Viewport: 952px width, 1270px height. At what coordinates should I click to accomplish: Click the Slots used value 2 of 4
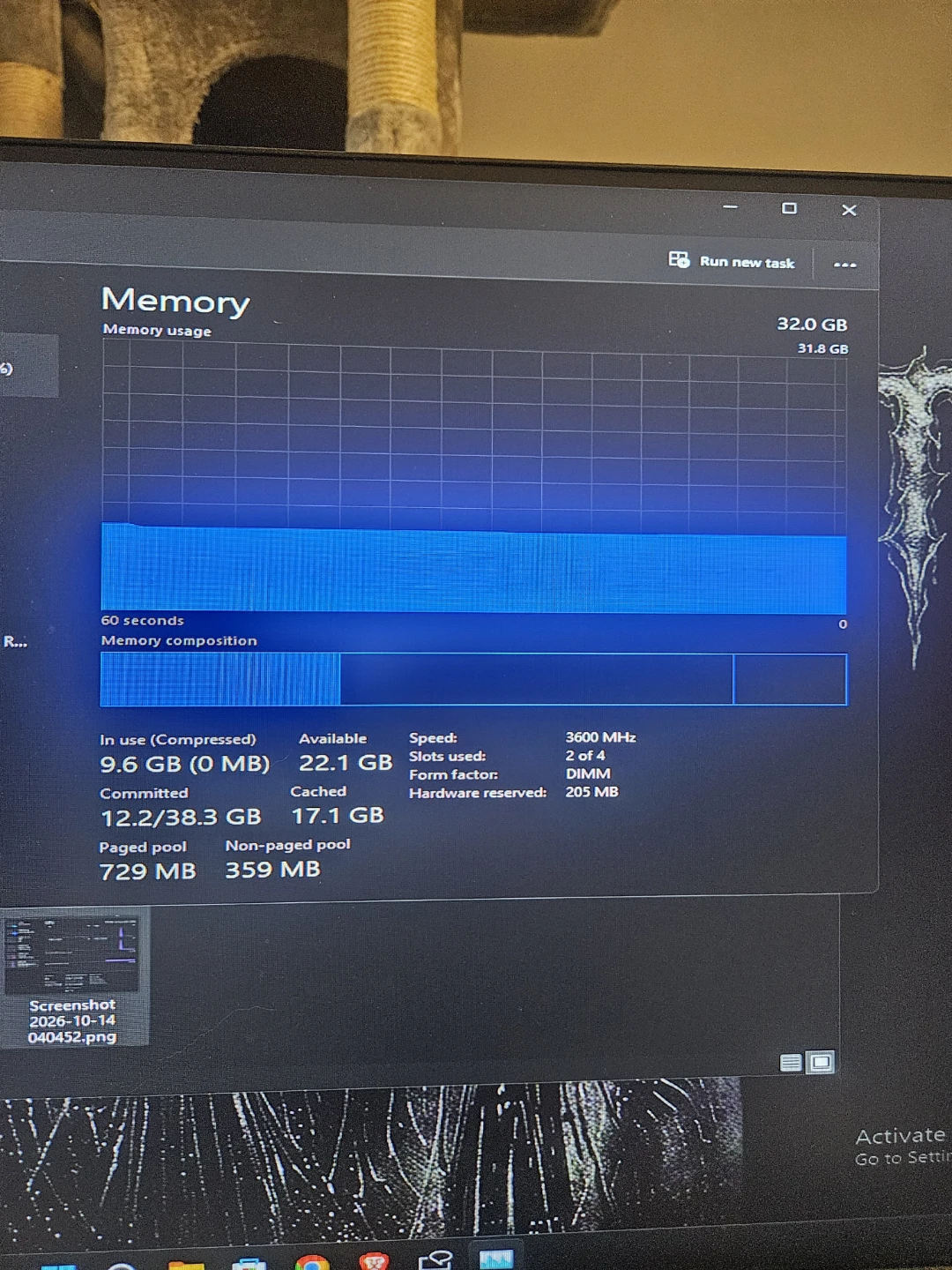click(x=585, y=756)
